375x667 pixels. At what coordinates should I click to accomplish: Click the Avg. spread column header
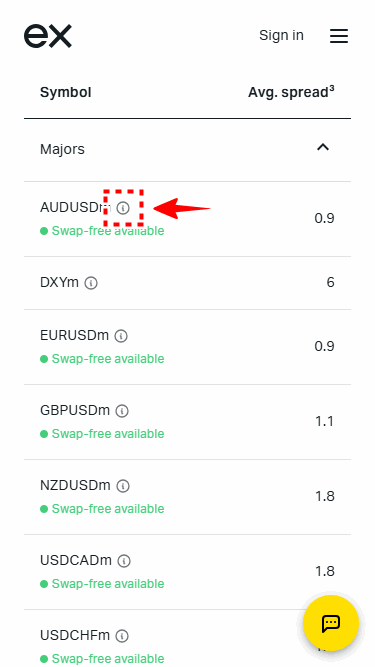click(291, 92)
